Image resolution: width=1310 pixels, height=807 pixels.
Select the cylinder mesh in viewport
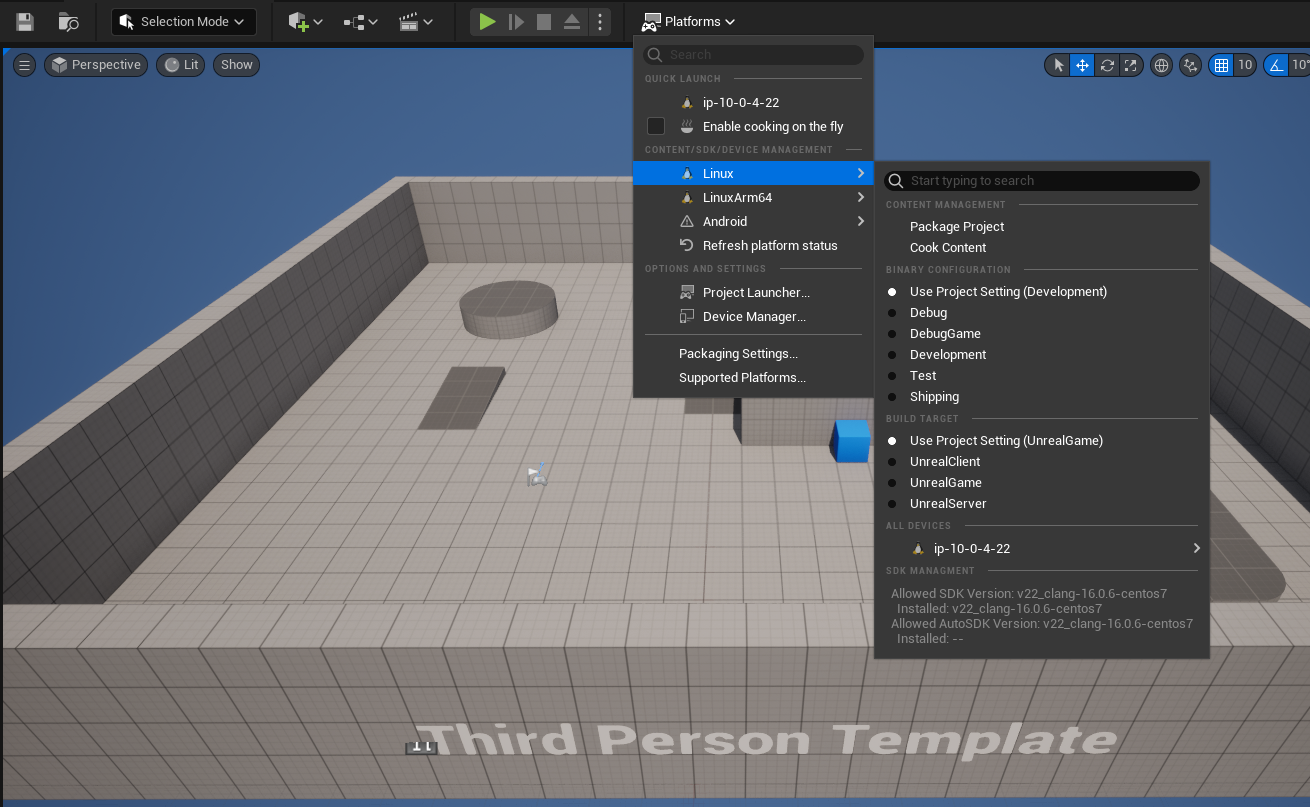click(x=508, y=308)
